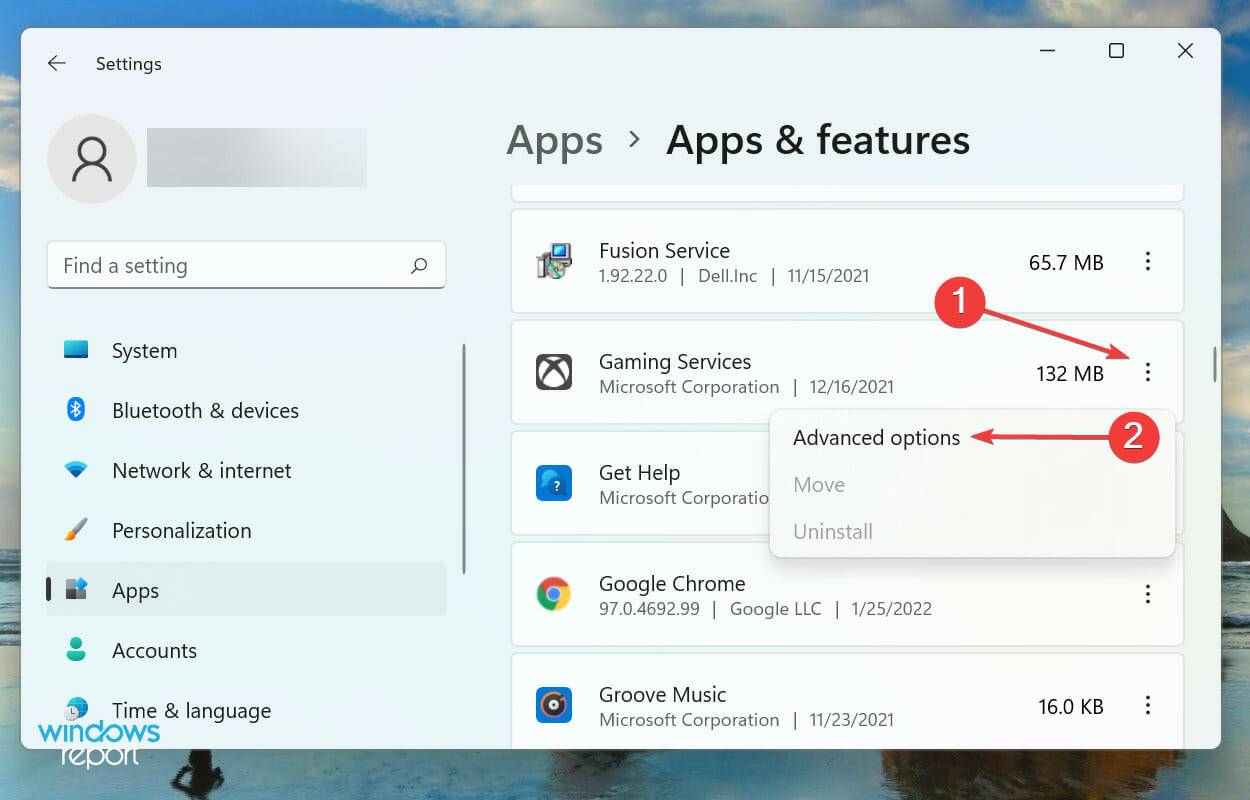The height and width of the screenshot is (800, 1250).
Task: Select Move in the context menu
Action: click(818, 484)
